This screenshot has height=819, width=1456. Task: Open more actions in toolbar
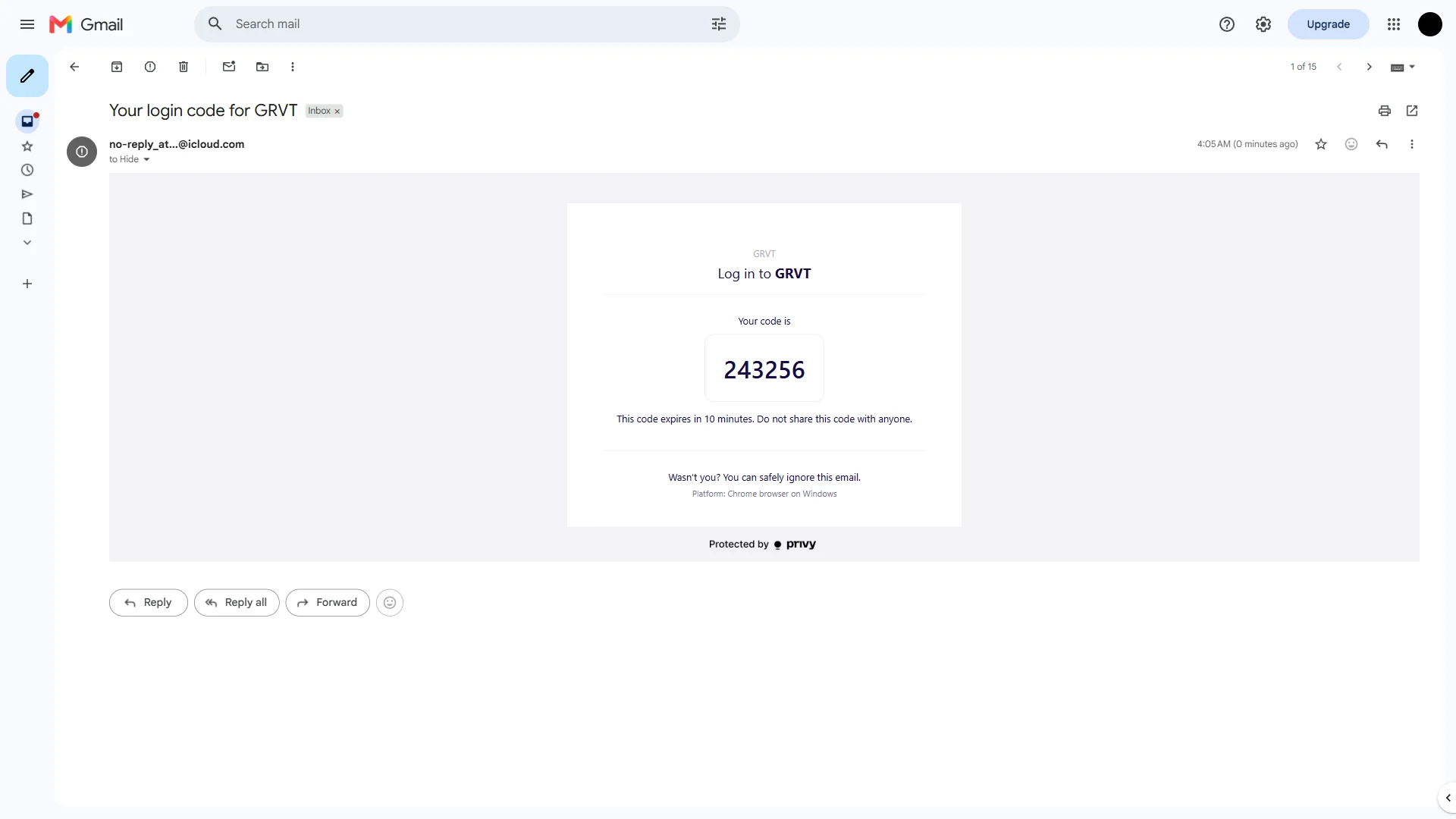pos(293,67)
